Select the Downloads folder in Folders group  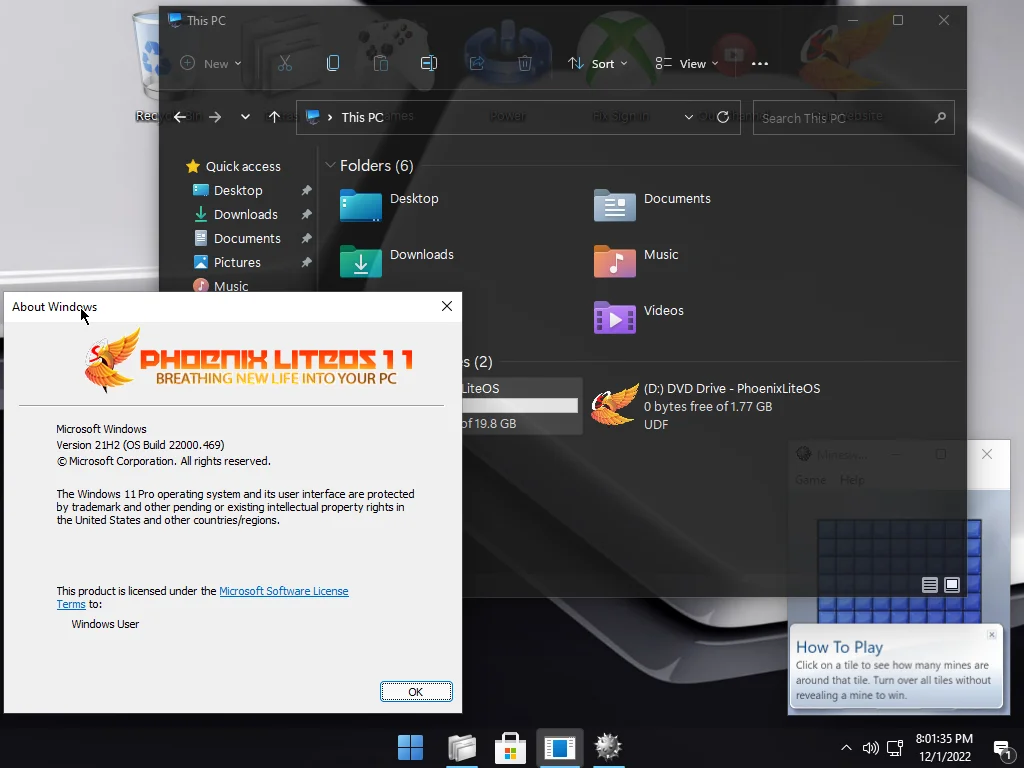tap(396, 261)
